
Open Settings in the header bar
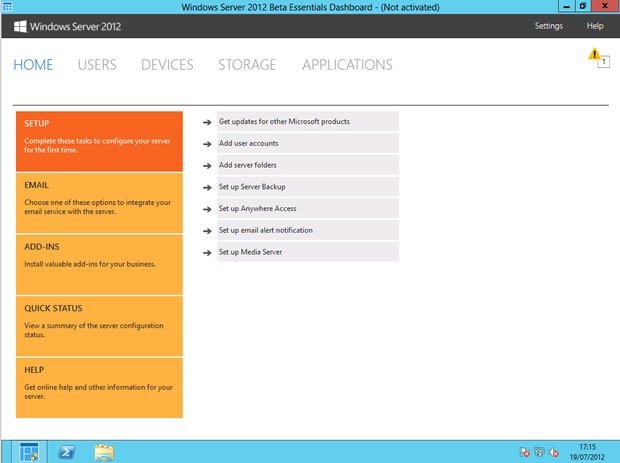point(548,26)
